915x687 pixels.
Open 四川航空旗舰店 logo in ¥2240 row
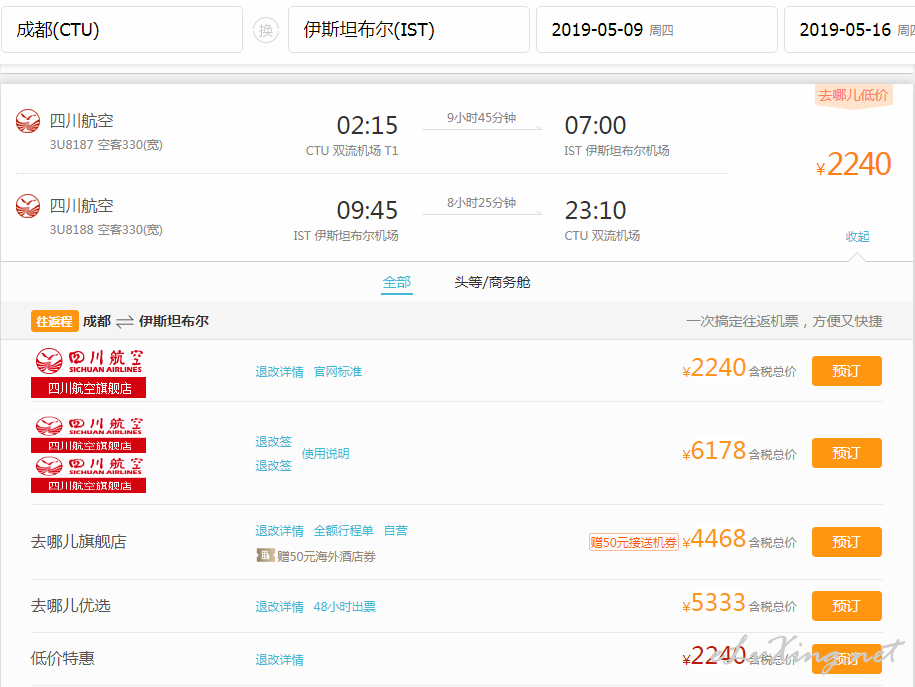(x=89, y=372)
